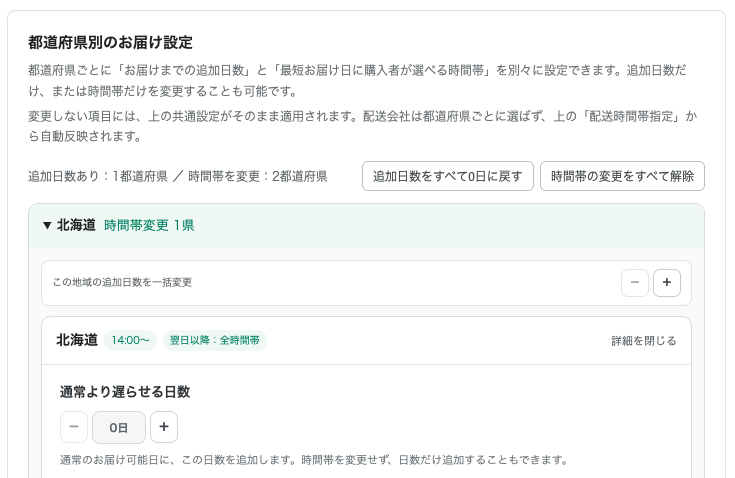Click 追加日数をすべて0日に戻す button
The height and width of the screenshot is (478, 735).
[448, 176]
